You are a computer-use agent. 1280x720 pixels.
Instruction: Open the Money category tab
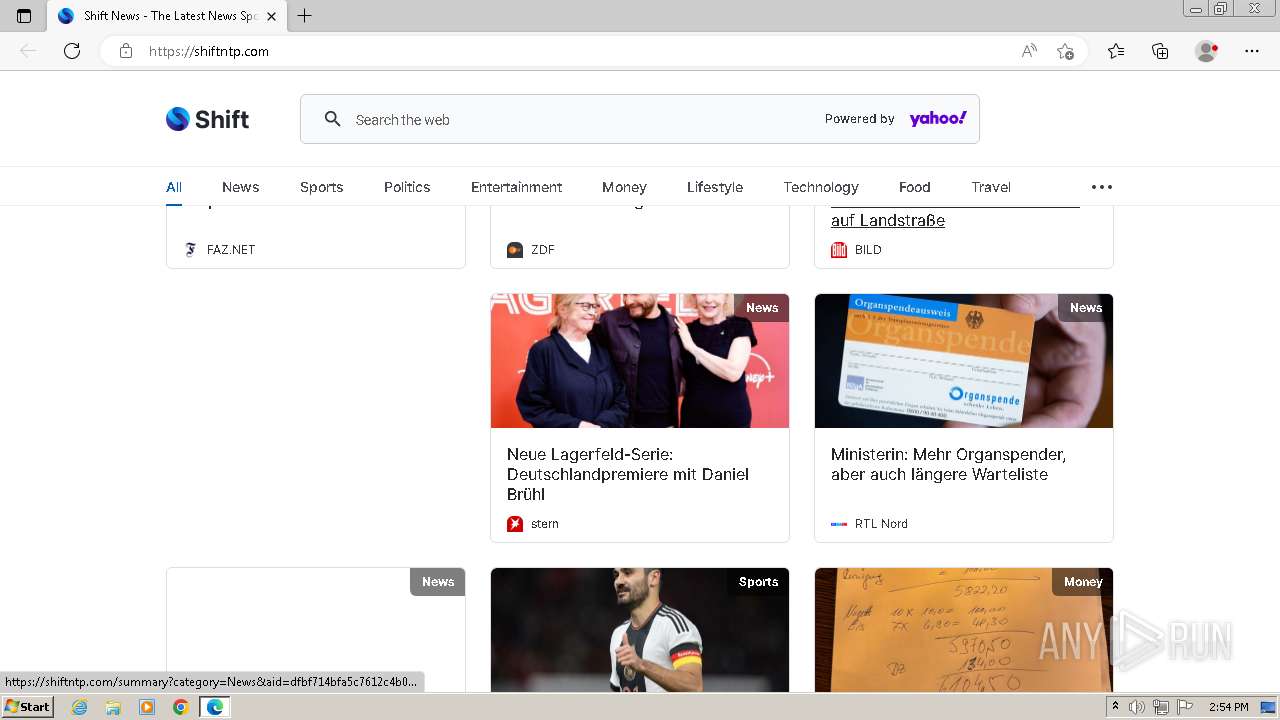624,187
